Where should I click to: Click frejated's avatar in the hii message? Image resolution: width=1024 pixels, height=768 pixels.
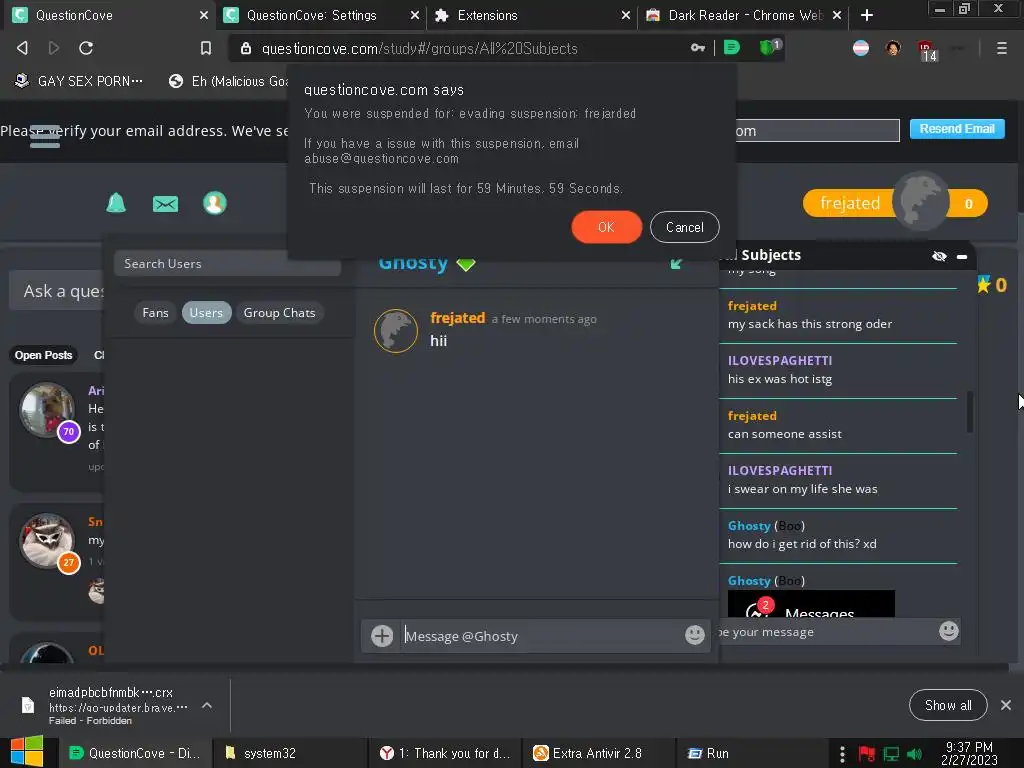pyautogui.click(x=396, y=331)
